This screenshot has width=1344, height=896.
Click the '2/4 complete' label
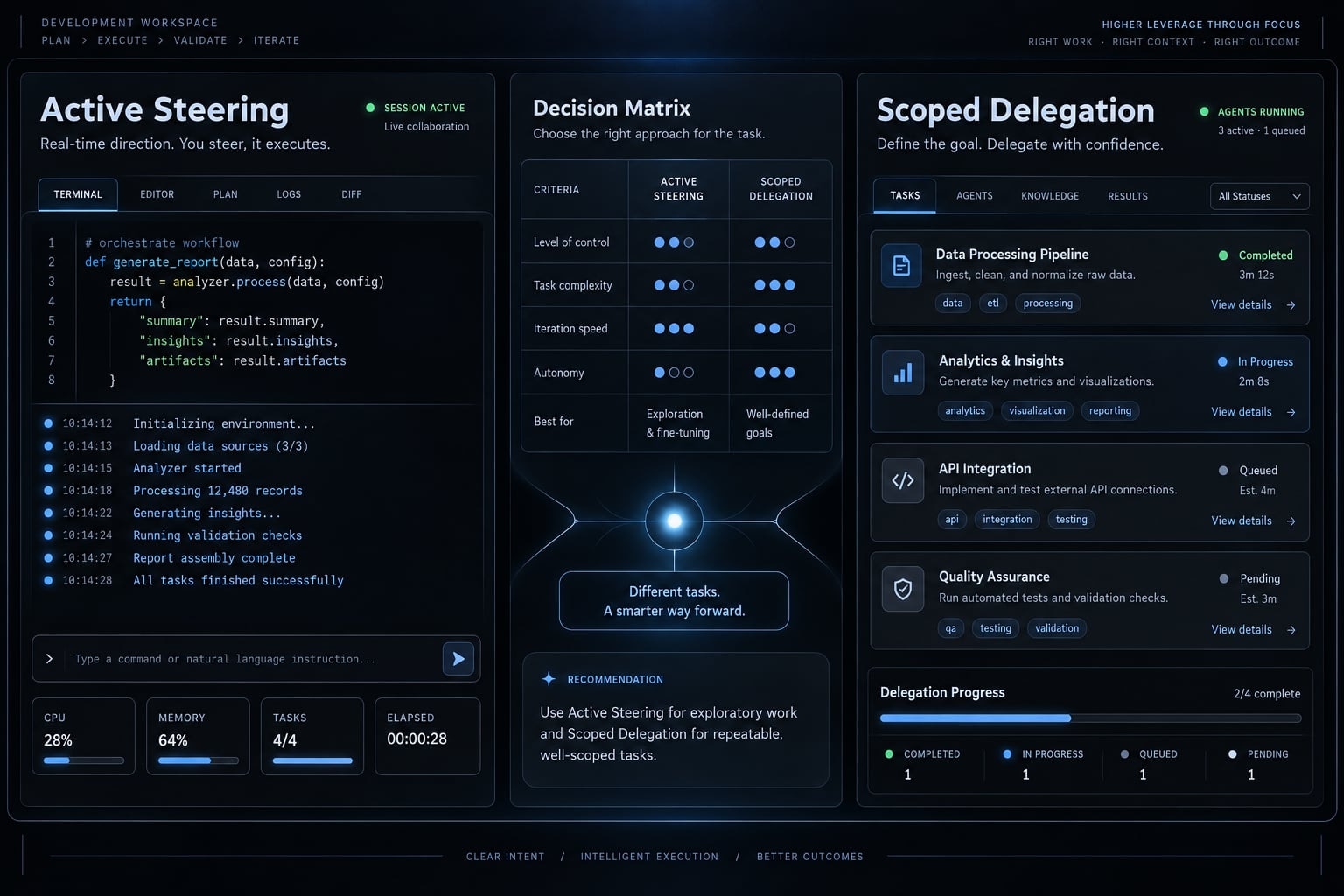tap(1267, 694)
